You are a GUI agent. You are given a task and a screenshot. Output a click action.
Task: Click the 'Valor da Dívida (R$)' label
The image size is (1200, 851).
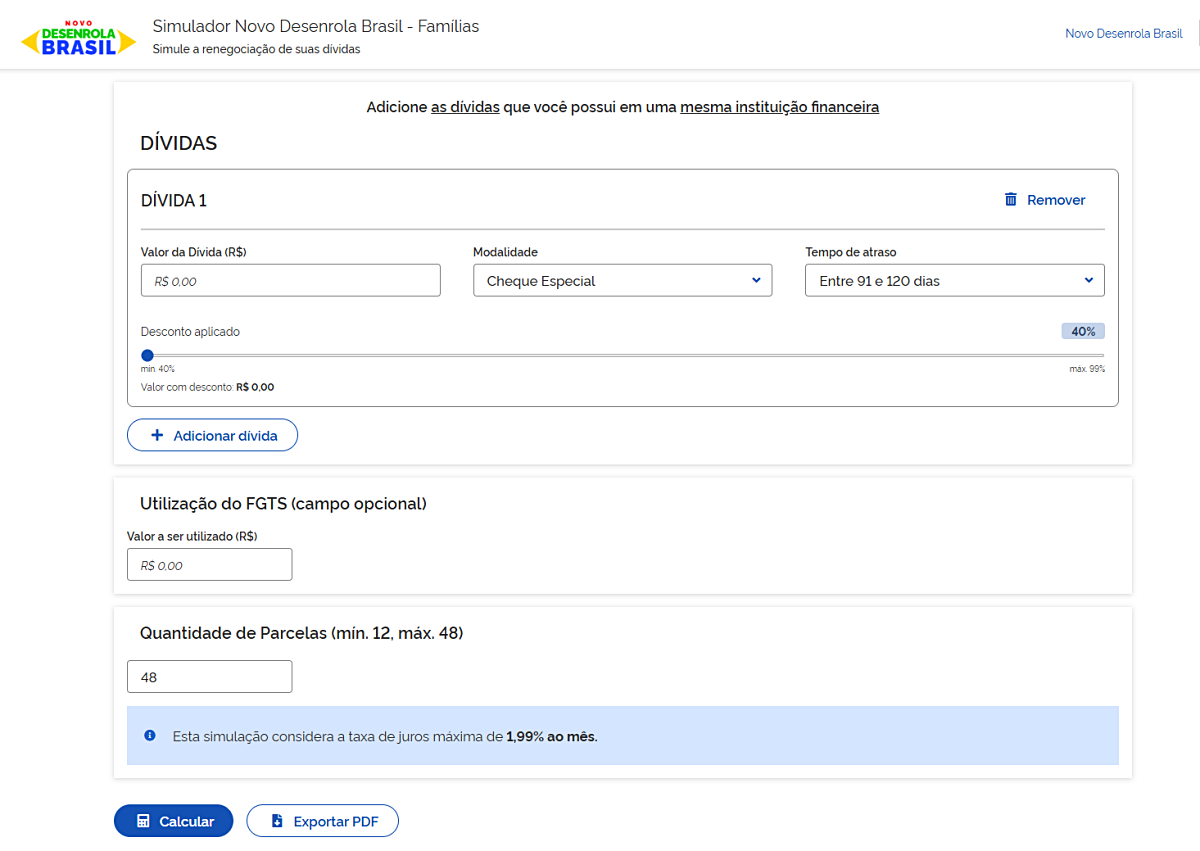pos(194,252)
